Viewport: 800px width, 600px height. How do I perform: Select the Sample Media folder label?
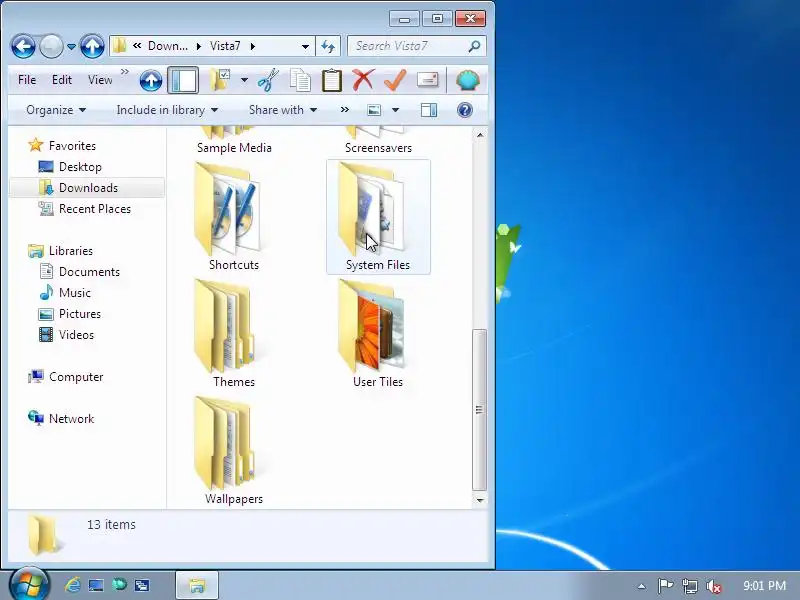click(x=234, y=148)
